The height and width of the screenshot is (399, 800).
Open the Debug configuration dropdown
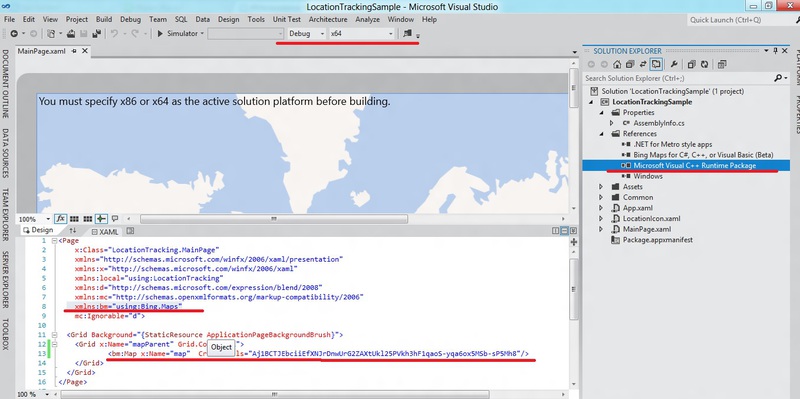coord(307,33)
